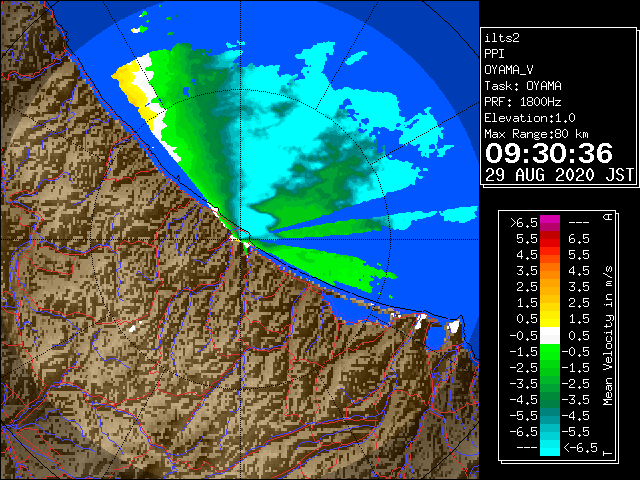Click the "OYAMA_V" product name
The image size is (640, 480).
coord(509,70)
